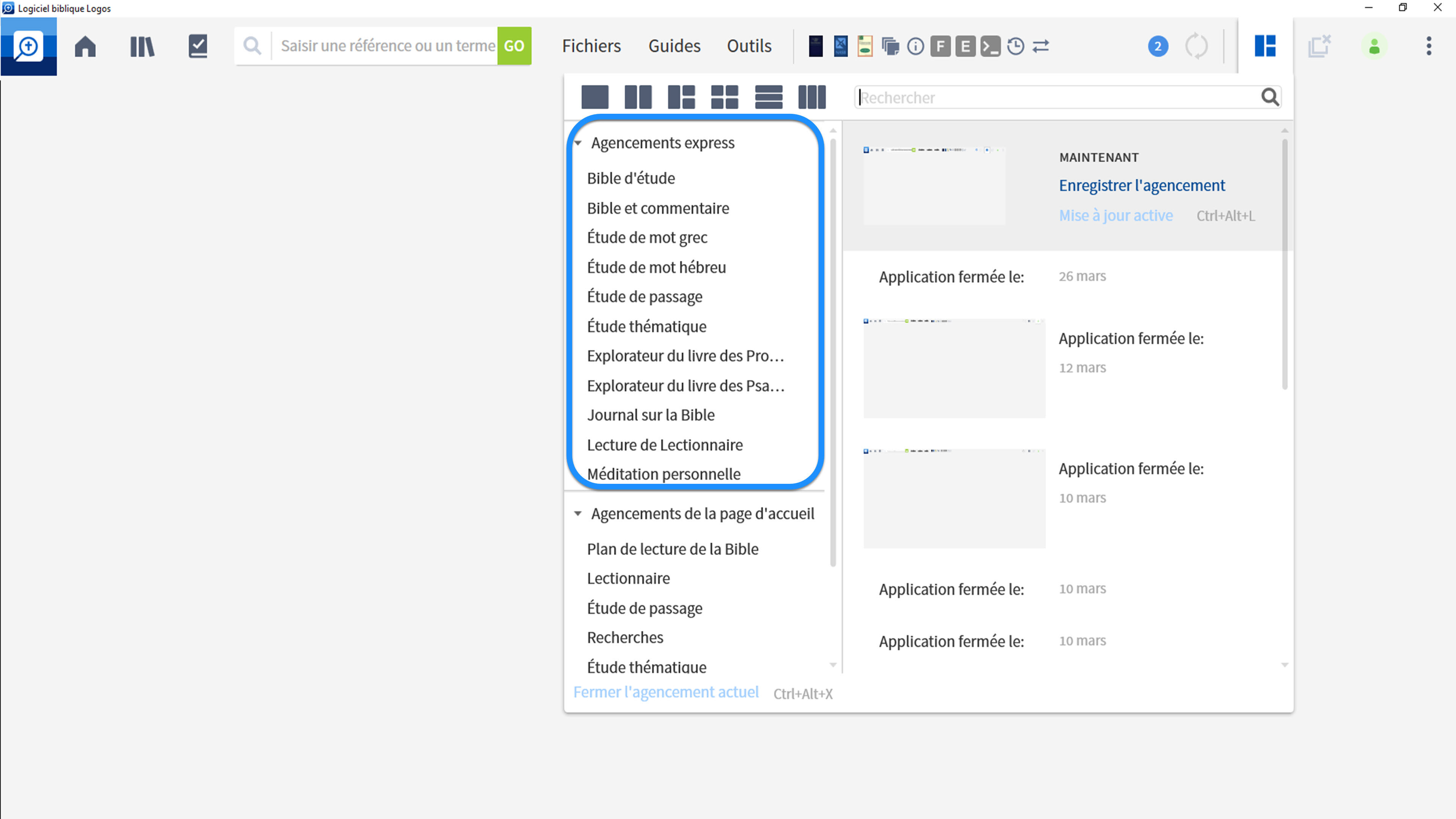1456x819 pixels.
Task: Load the Bible d'étude layout
Action: tap(631, 178)
